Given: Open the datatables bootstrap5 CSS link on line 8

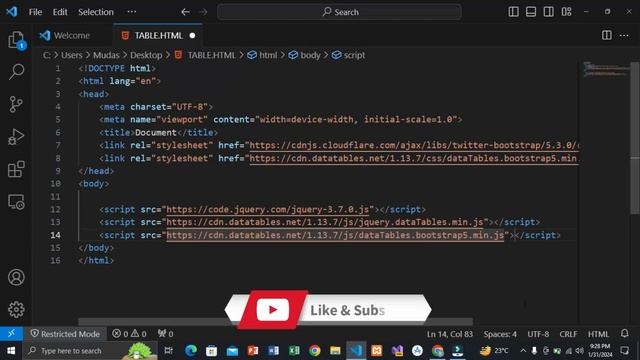Looking at the screenshot, I should (x=414, y=158).
